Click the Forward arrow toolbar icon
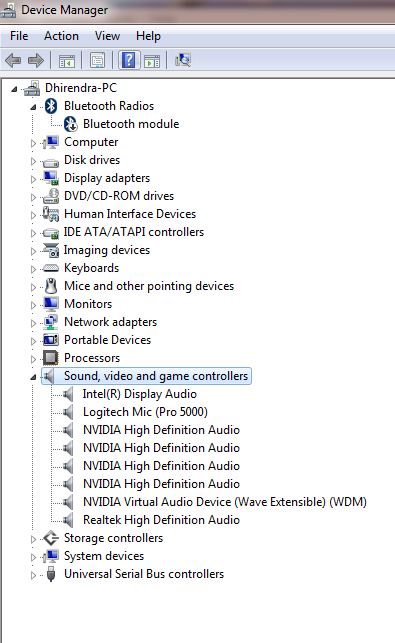This screenshot has height=643, width=395. point(36,60)
